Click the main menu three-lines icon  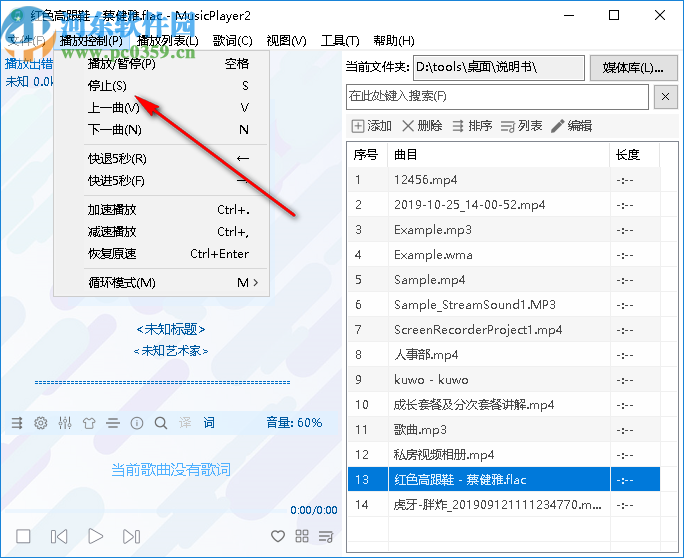pos(113,423)
